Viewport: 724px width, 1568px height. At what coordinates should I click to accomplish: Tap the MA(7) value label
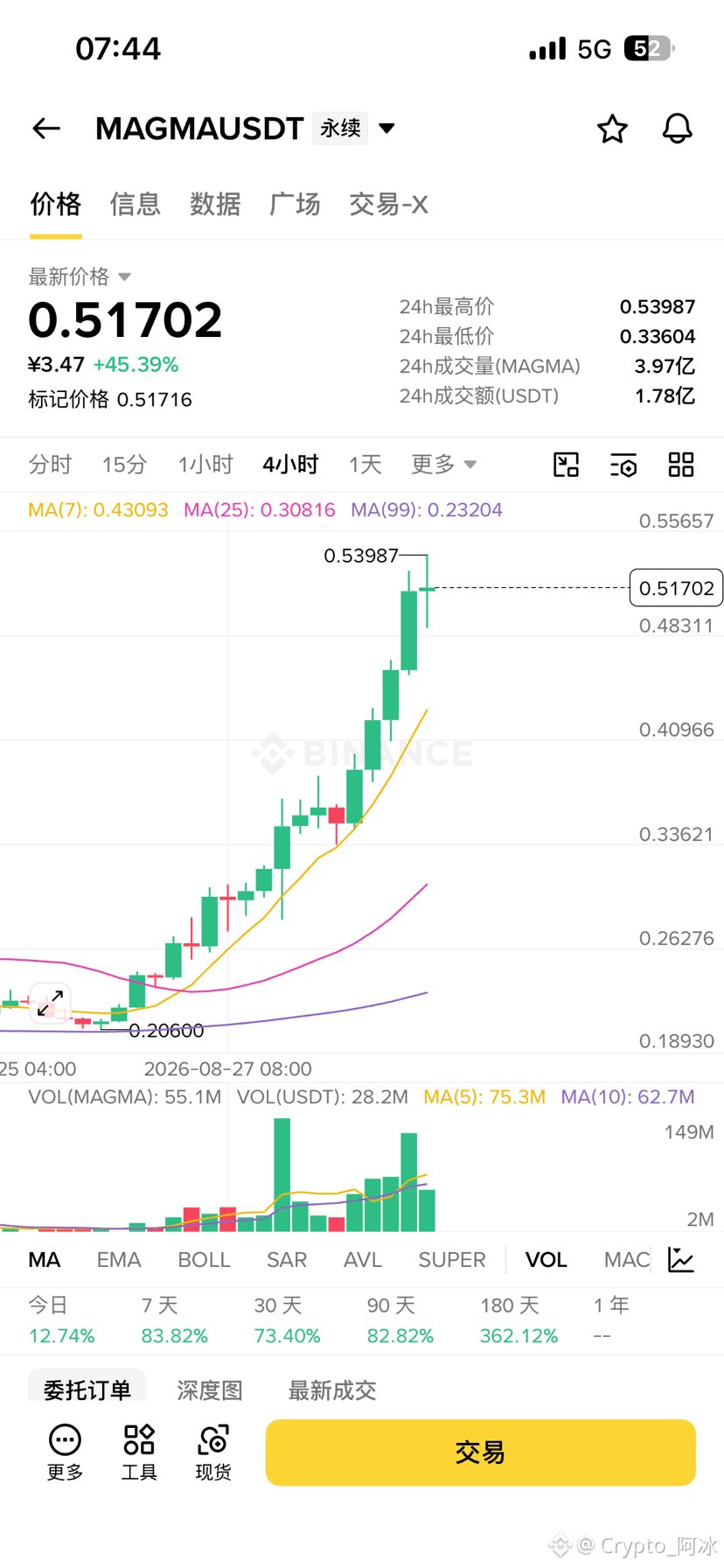click(x=98, y=510)
